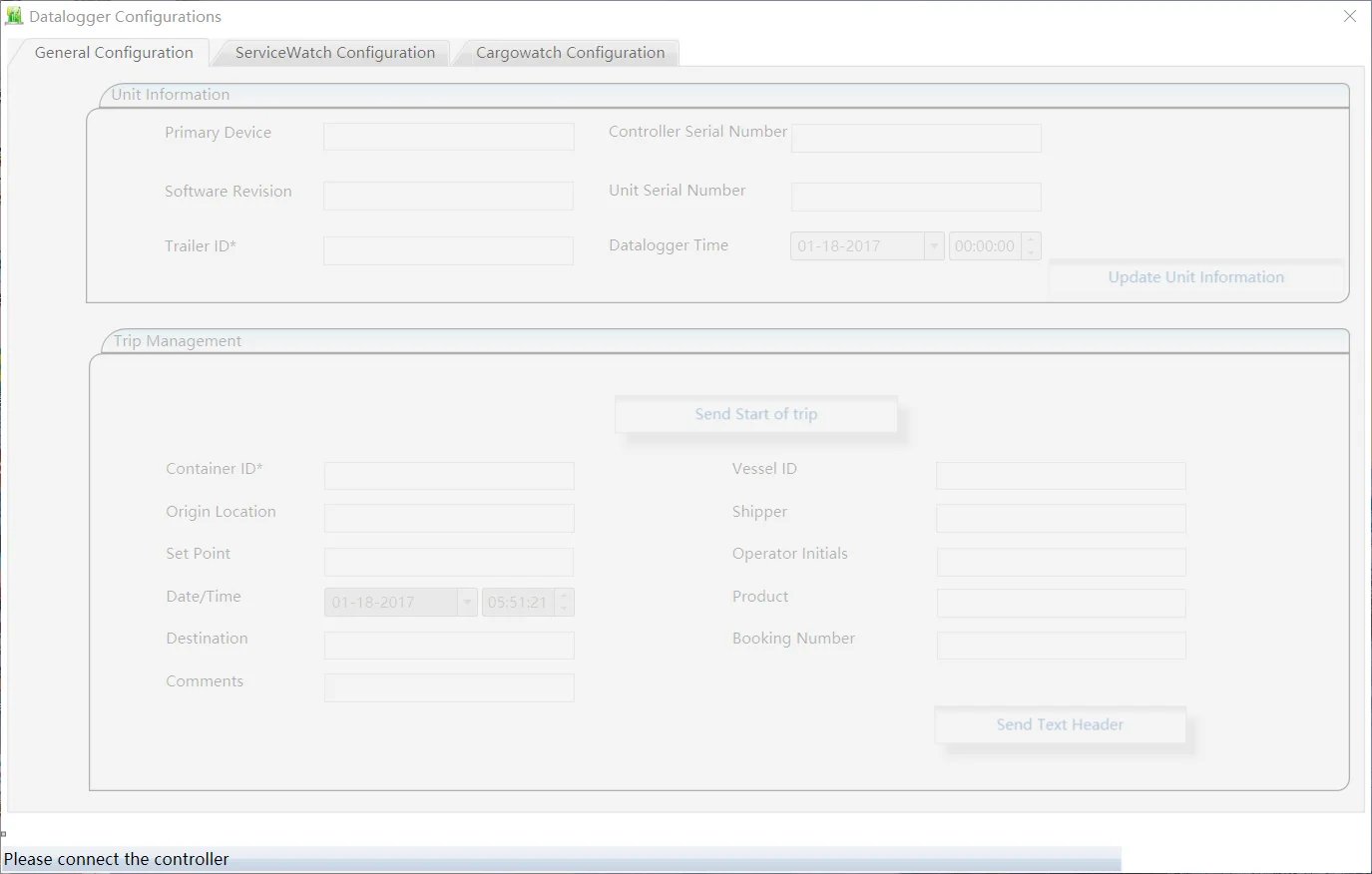Click the Shipper input field
Viewport: 1372px width, 874px height.
1061,518
